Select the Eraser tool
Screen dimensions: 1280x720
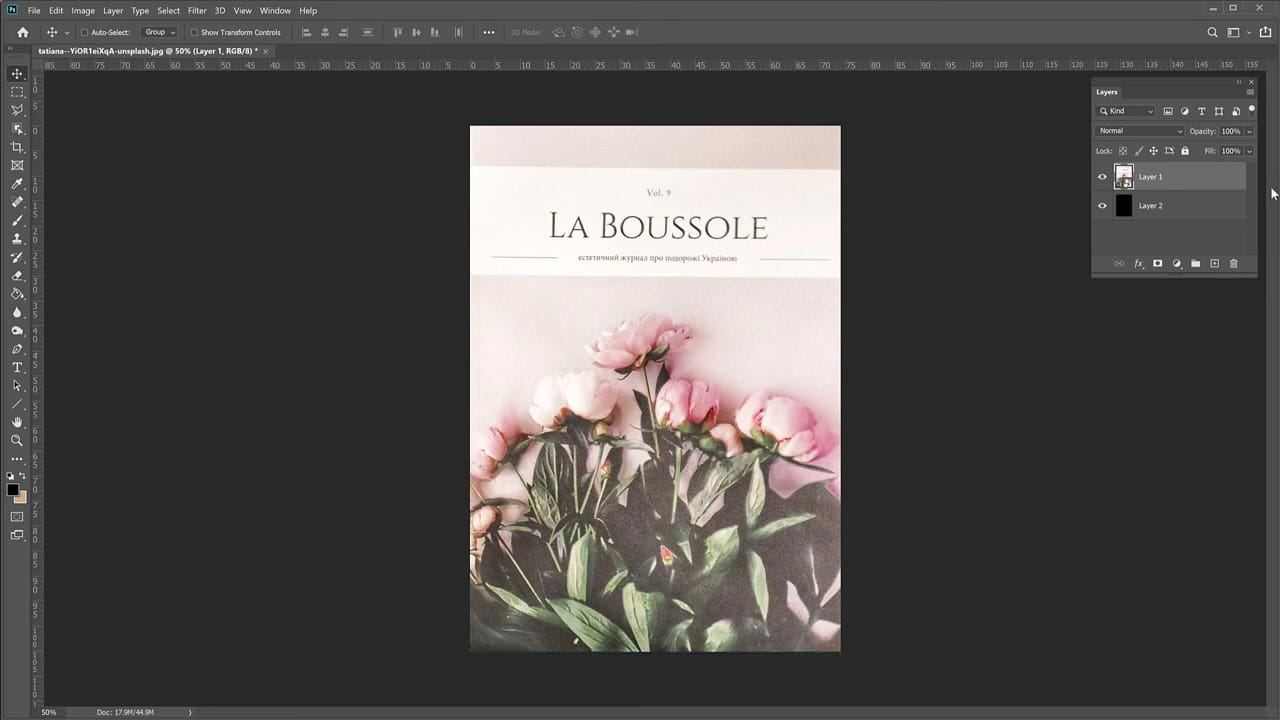[17, 275]
